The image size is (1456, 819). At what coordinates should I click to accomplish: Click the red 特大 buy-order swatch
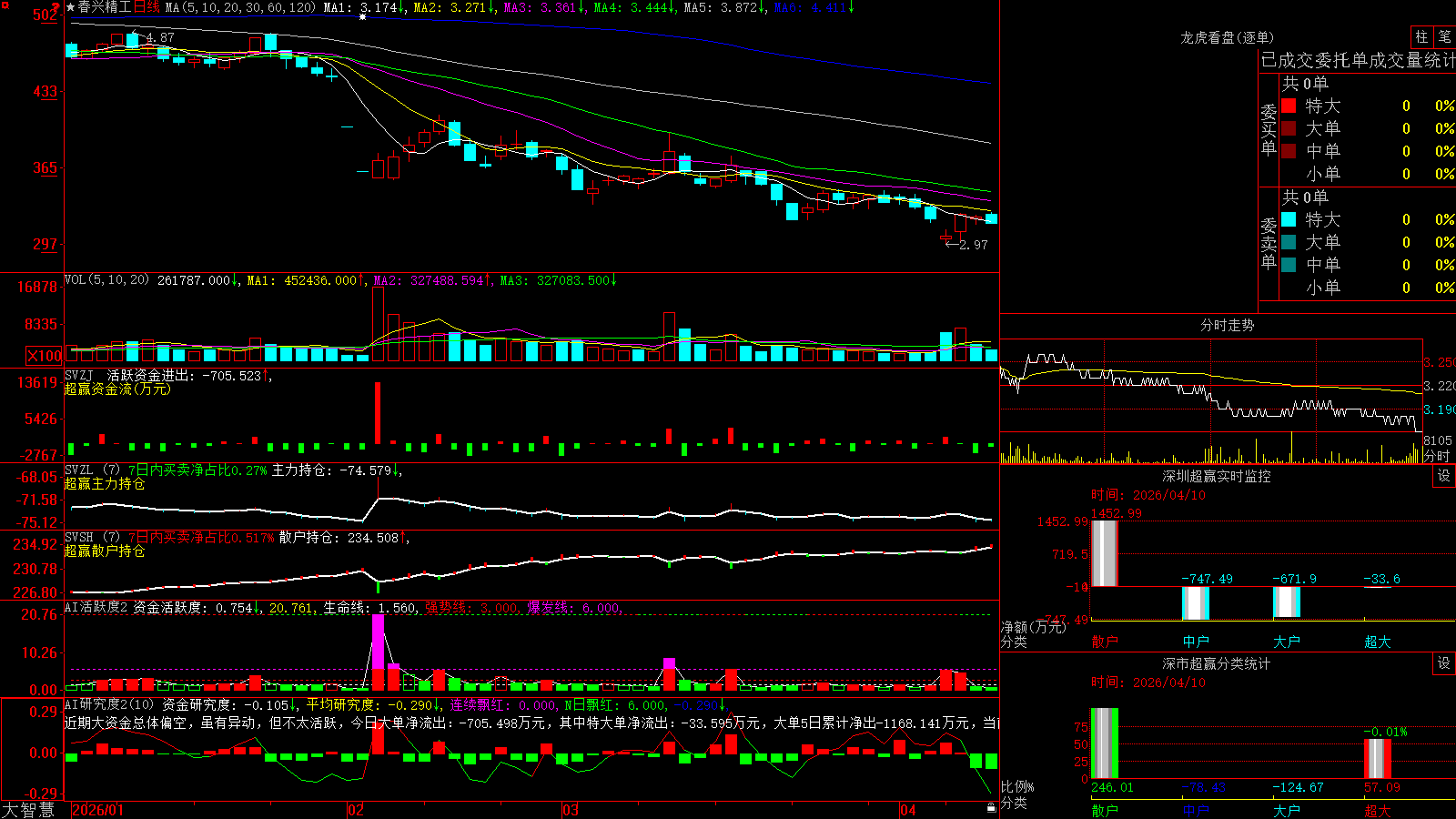point(1289,106)
